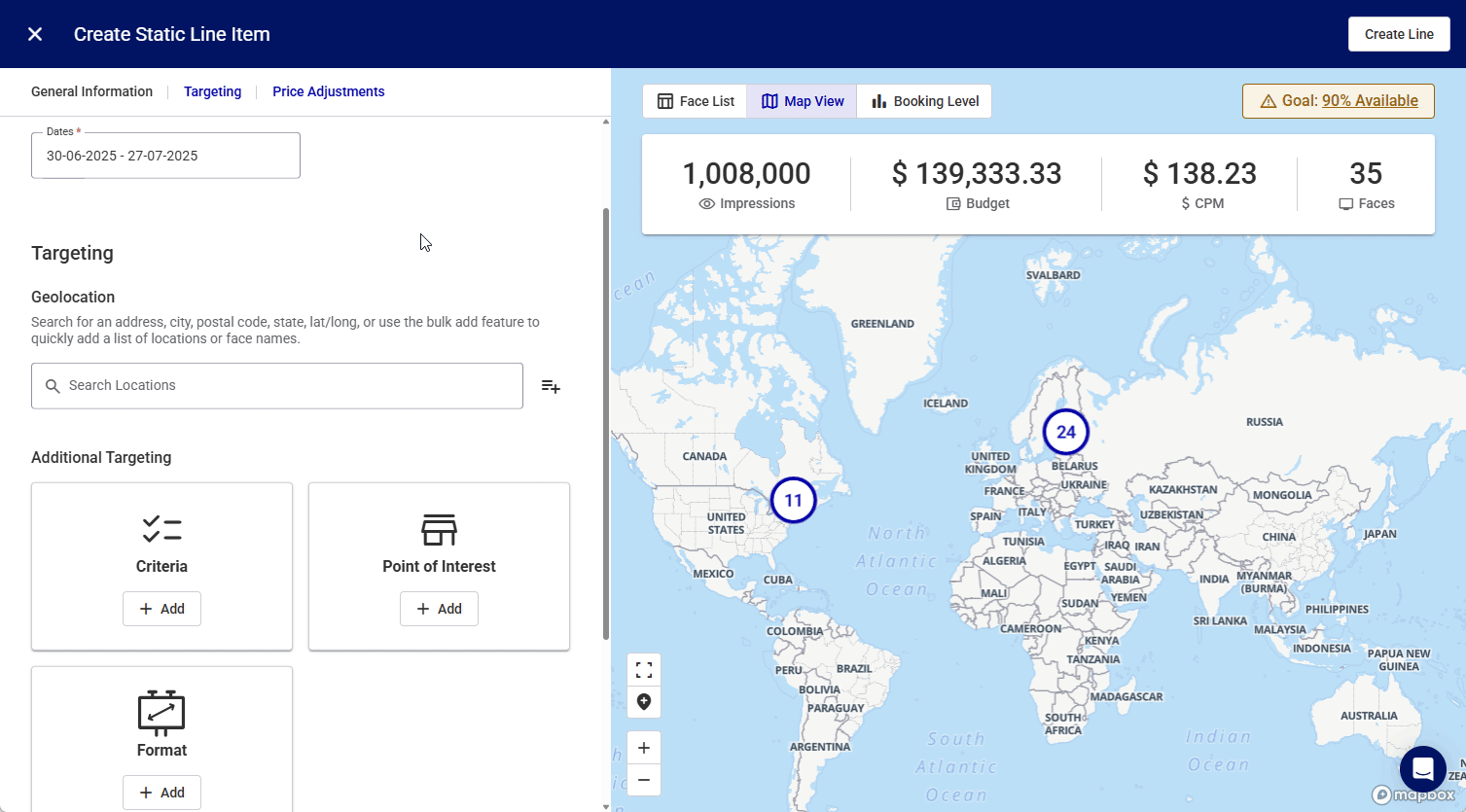Zoom out on the map

tap(644, 780)
